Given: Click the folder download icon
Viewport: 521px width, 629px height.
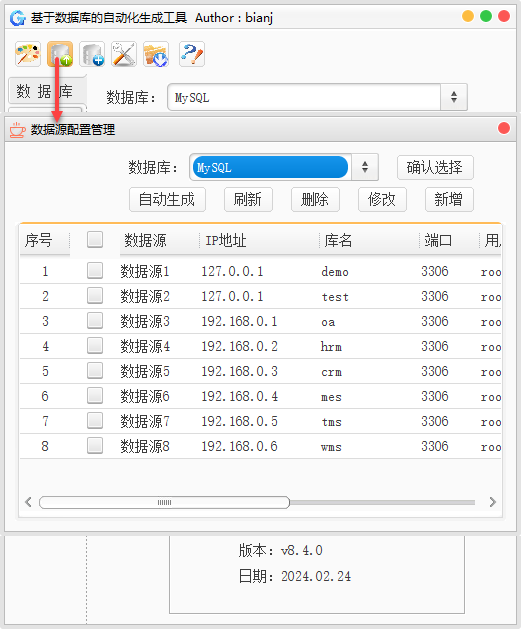Looking at the screenshot, I should (x=156, y=54).
